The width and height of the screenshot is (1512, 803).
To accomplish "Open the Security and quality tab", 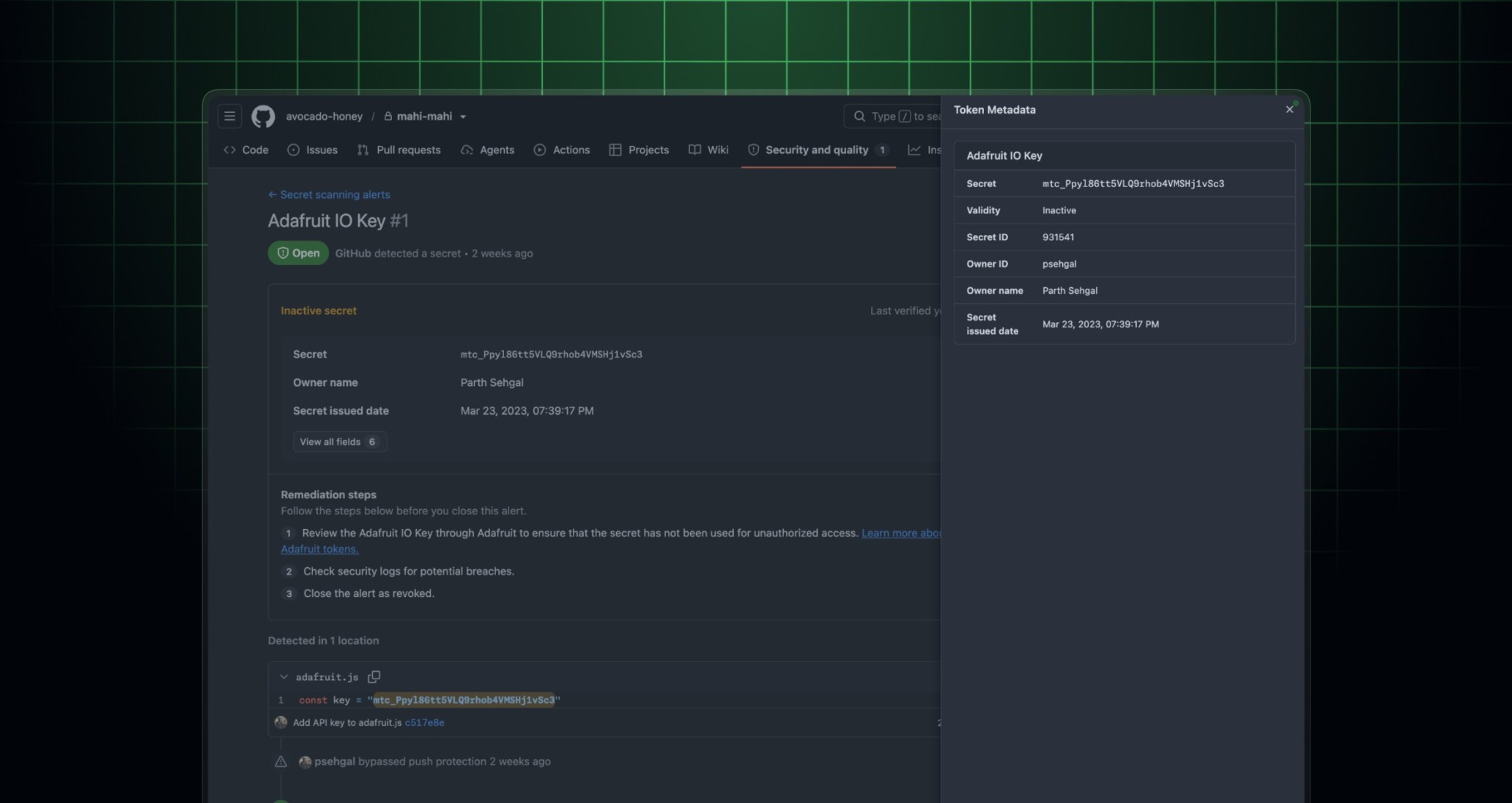I will 818,150.
